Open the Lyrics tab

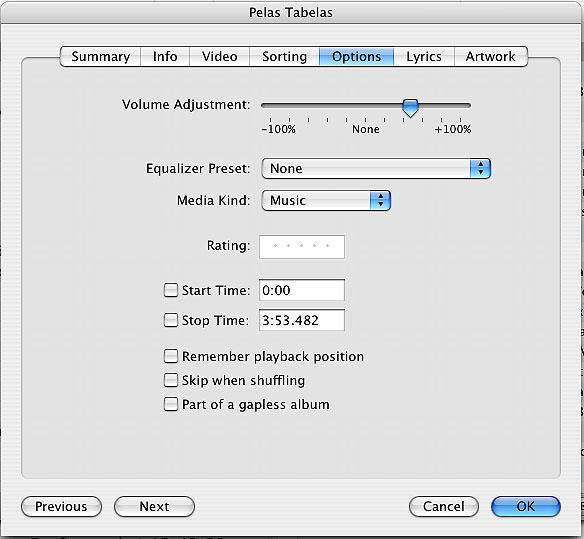pos(424,57)
